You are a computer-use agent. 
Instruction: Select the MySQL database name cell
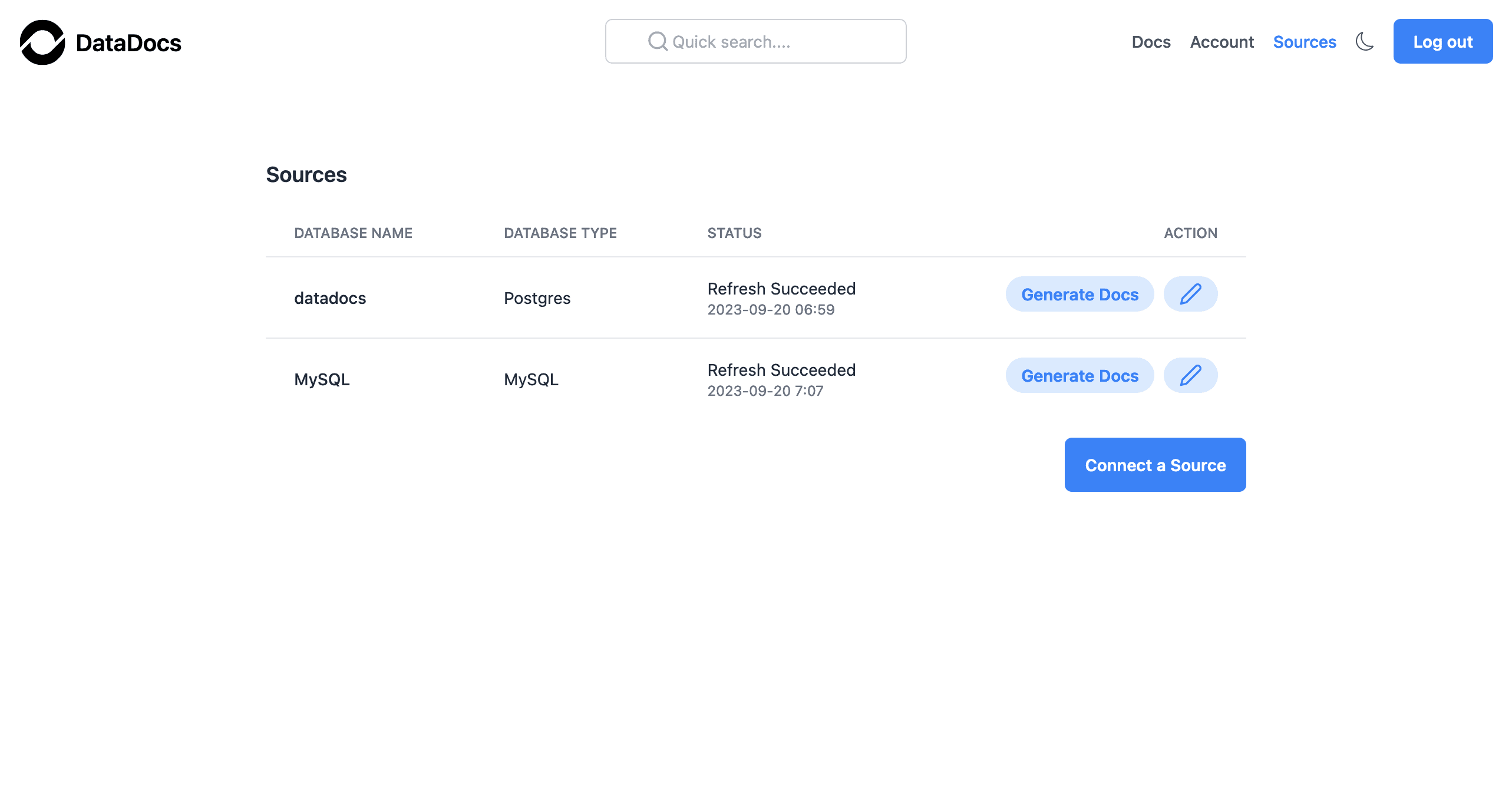(322, 379)
